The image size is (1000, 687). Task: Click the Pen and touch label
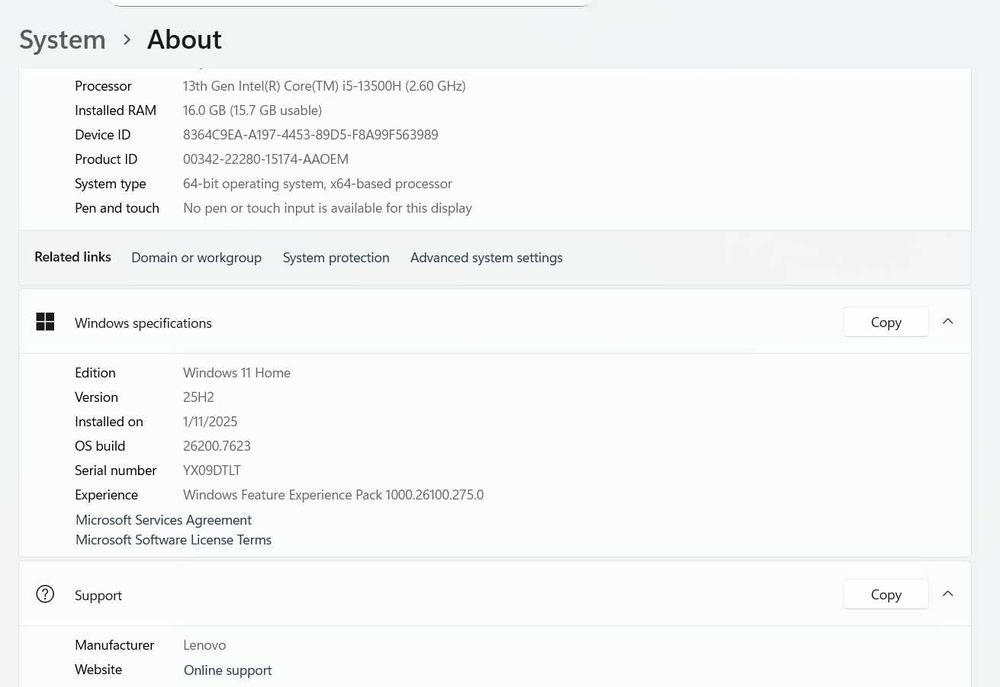click(x=117, y=208)
